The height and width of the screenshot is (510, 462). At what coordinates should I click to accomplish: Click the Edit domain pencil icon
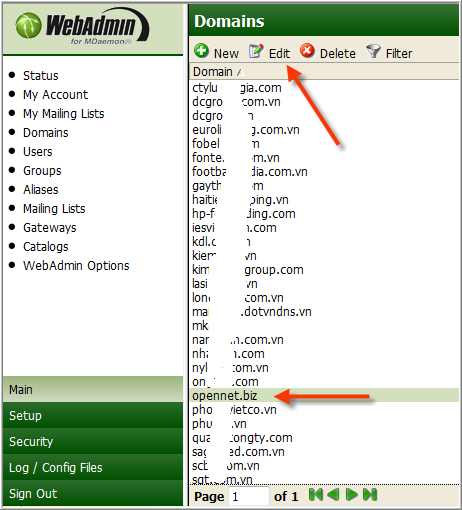256,51
